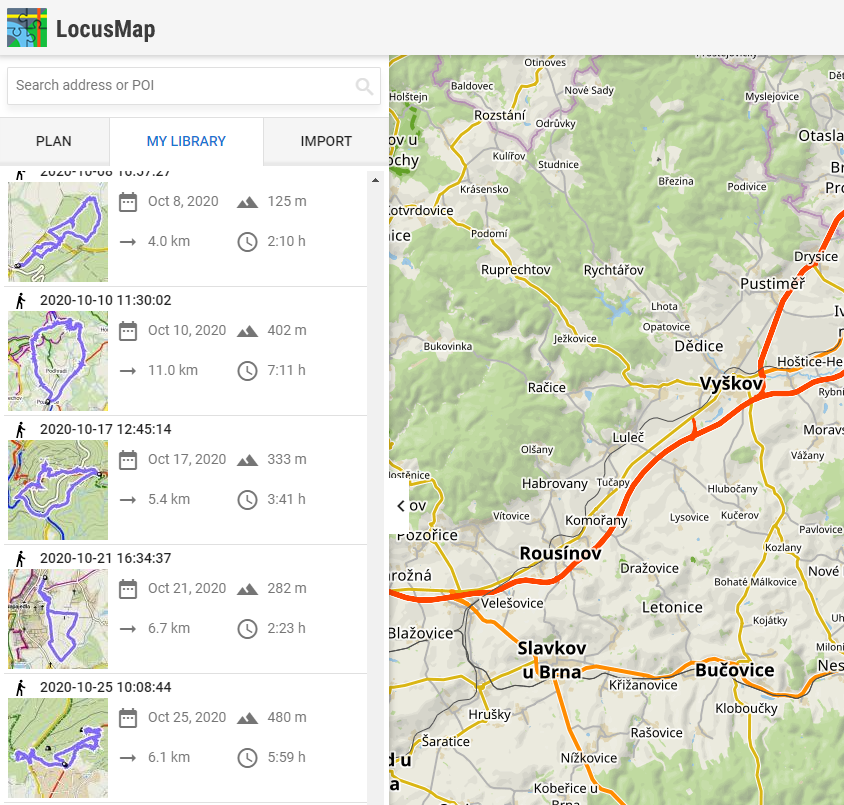Click the hiker icon for 2020-10-17 track
Screen dimensions: 844x805
[20, 429]
